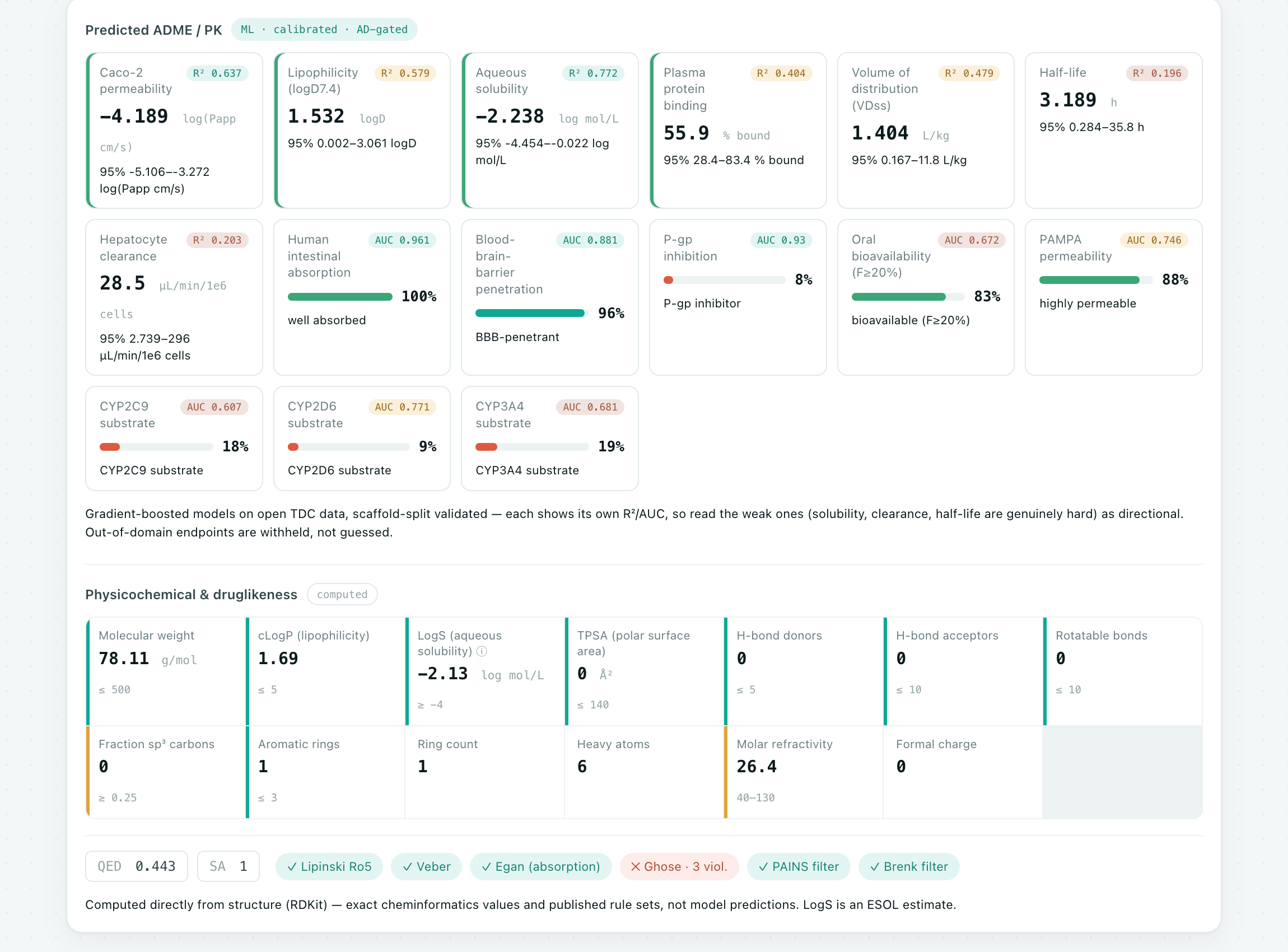Click Aqueous solubility R² 0.772 badge

(593, 73)
